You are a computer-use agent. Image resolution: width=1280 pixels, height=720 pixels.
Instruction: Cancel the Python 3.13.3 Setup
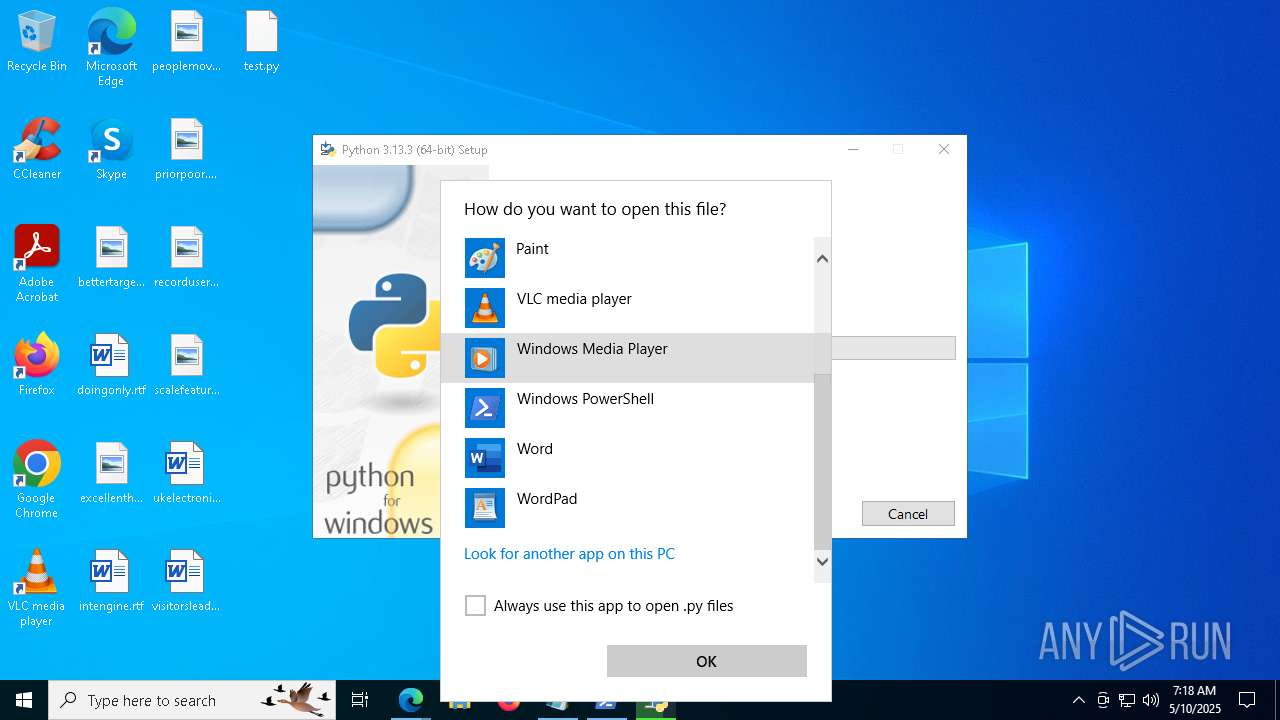908,514
